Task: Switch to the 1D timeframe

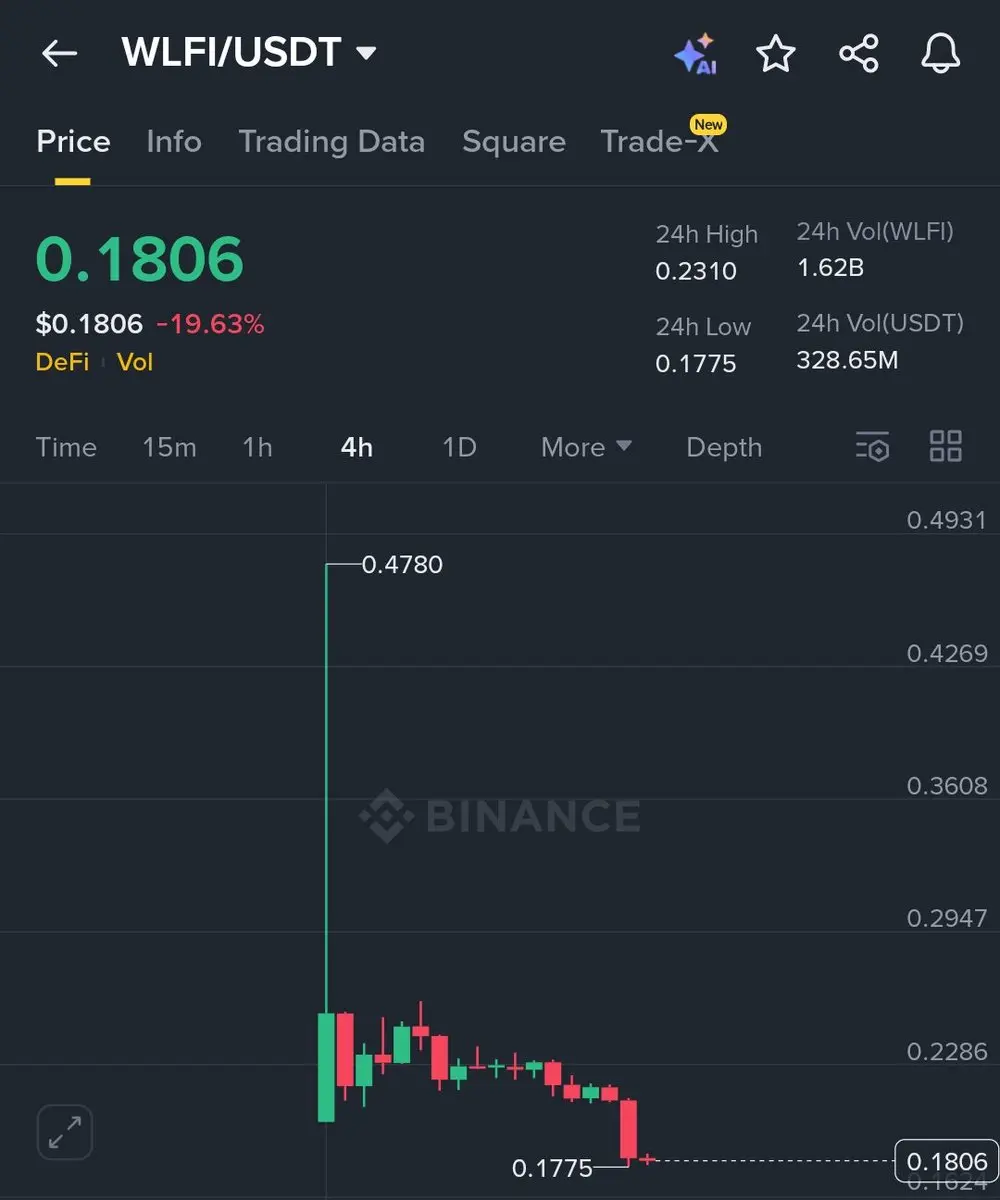Action: 459,447
